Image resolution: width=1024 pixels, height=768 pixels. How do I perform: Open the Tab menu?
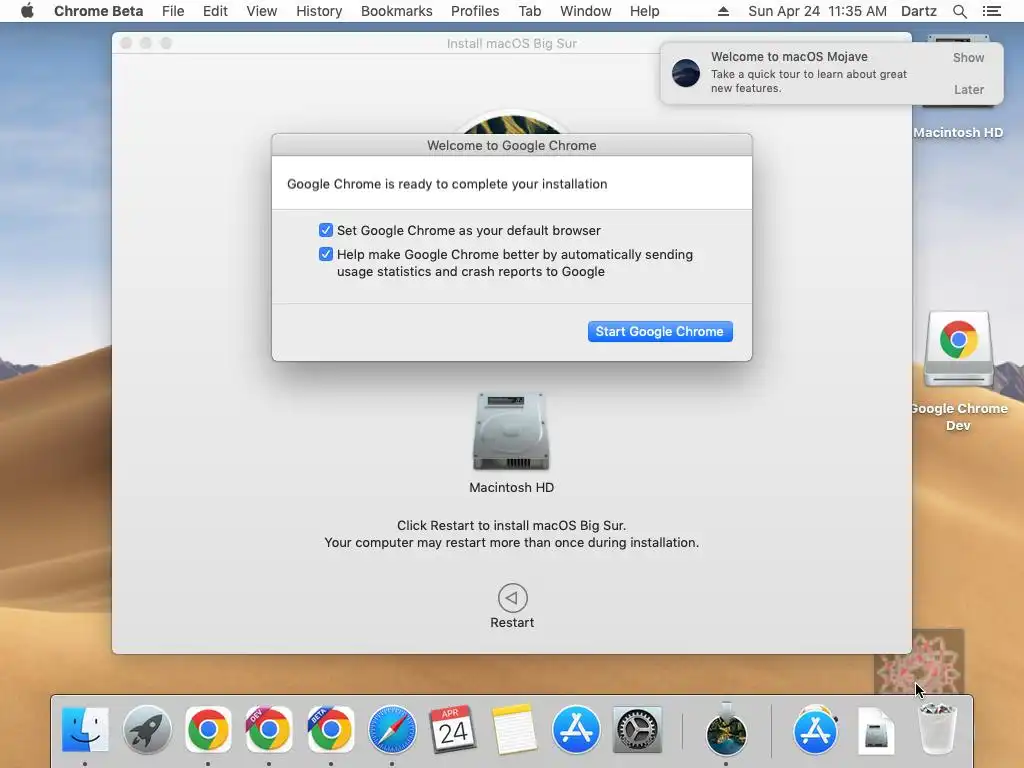[x=530, y=11]
